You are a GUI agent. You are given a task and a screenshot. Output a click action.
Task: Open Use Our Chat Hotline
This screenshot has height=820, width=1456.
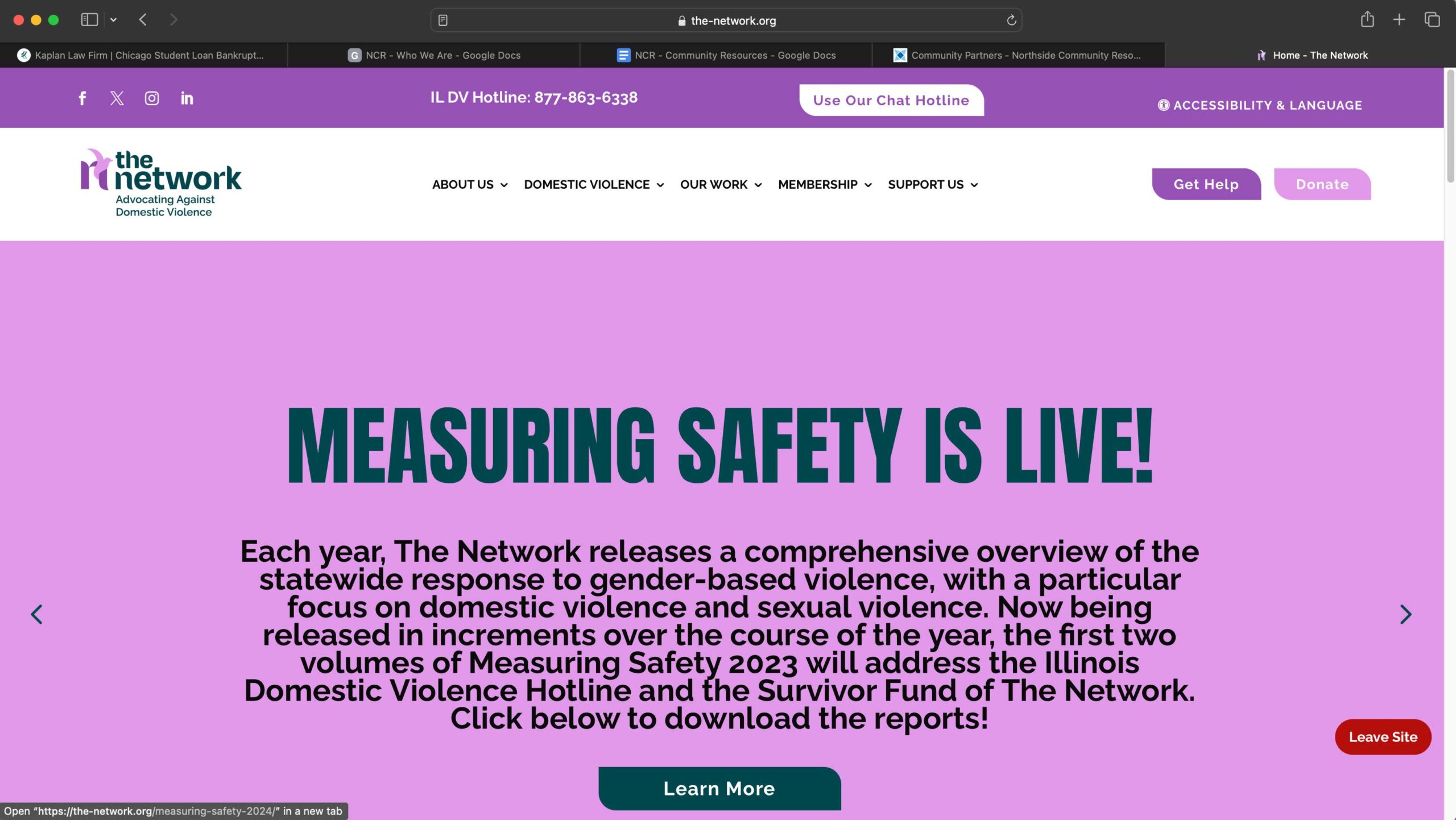891,100
